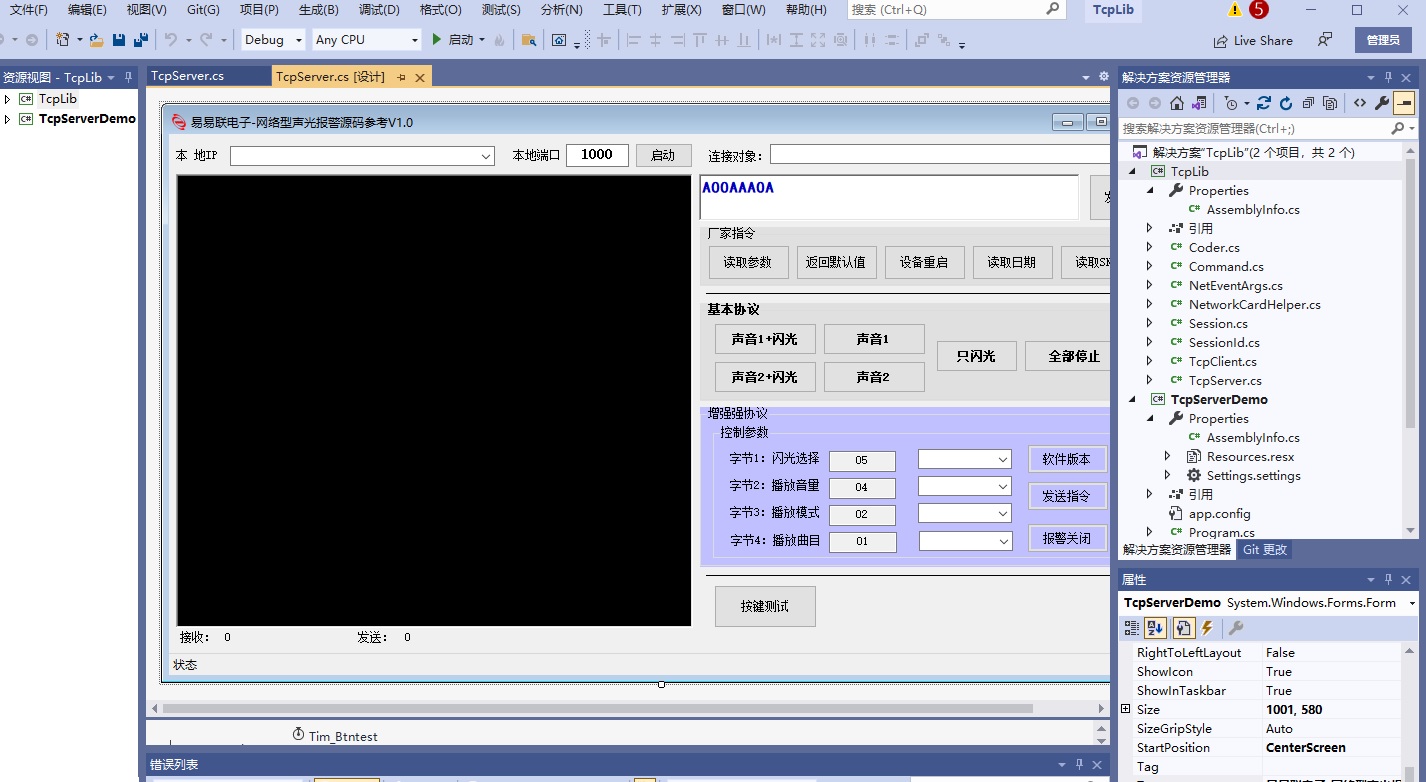Click the 本地端口 input field showing 1000
Image resolution: width=1426 pixels, height=782 pixels.
pos(597,155)
